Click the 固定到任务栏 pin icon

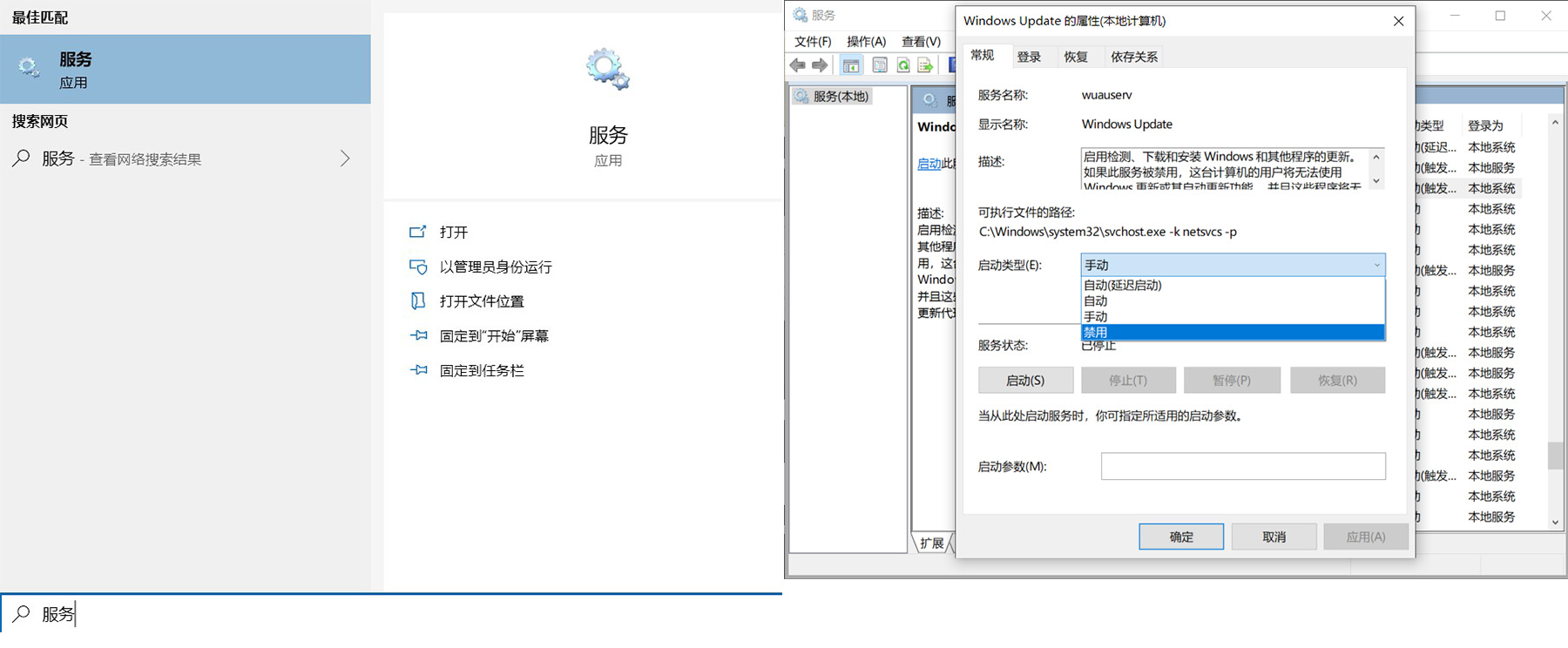pos(418,370)
